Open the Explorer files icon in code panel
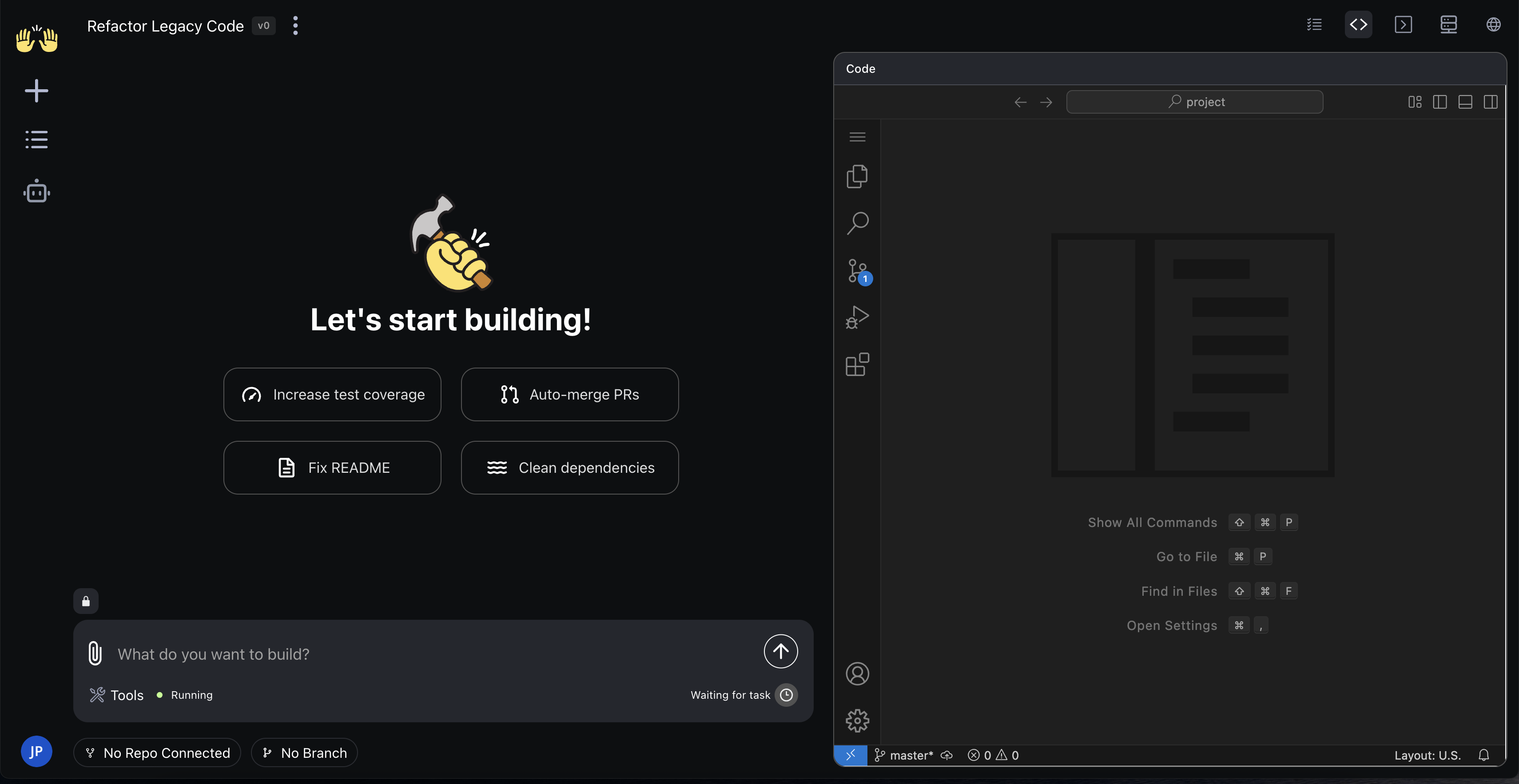1519x784 pixels. (857, 176)
